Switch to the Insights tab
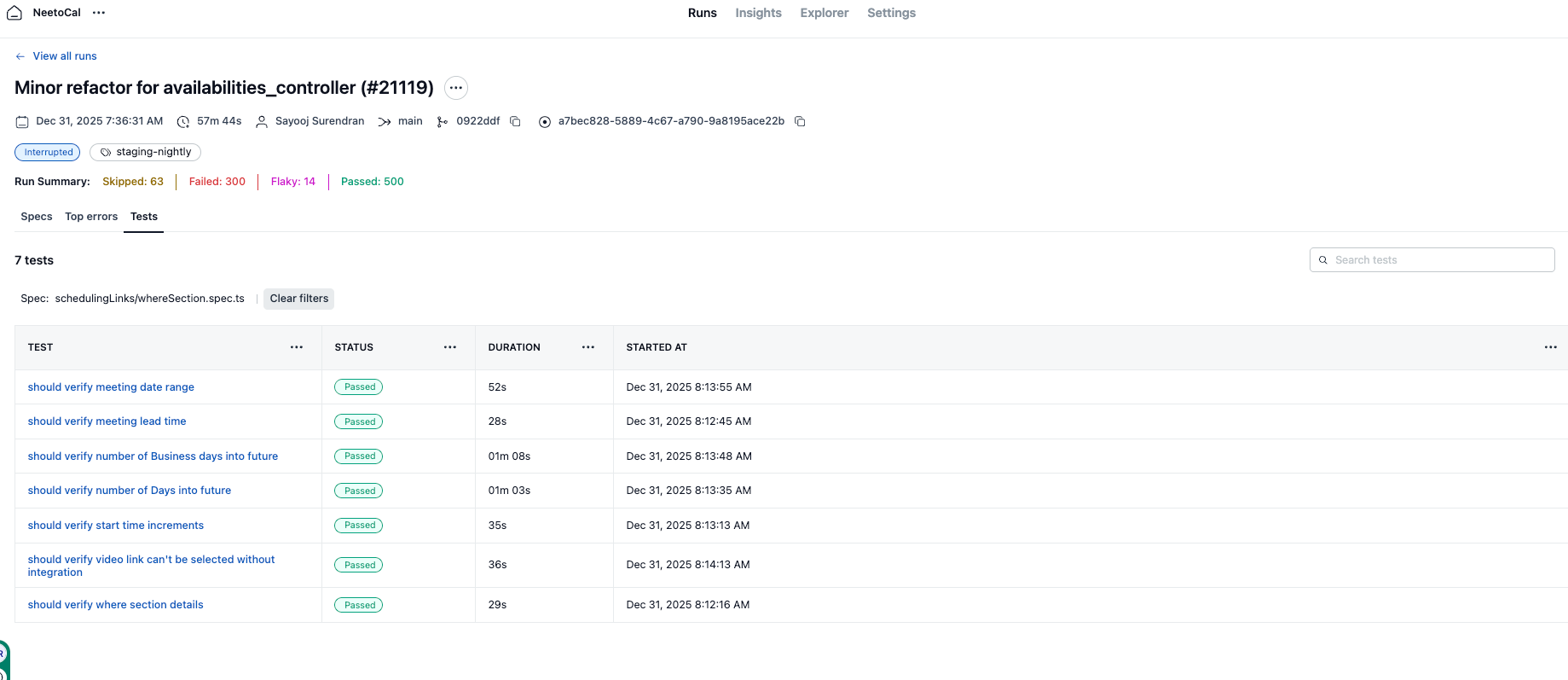This screenshot has width=1568, height=680. (758, 13)
